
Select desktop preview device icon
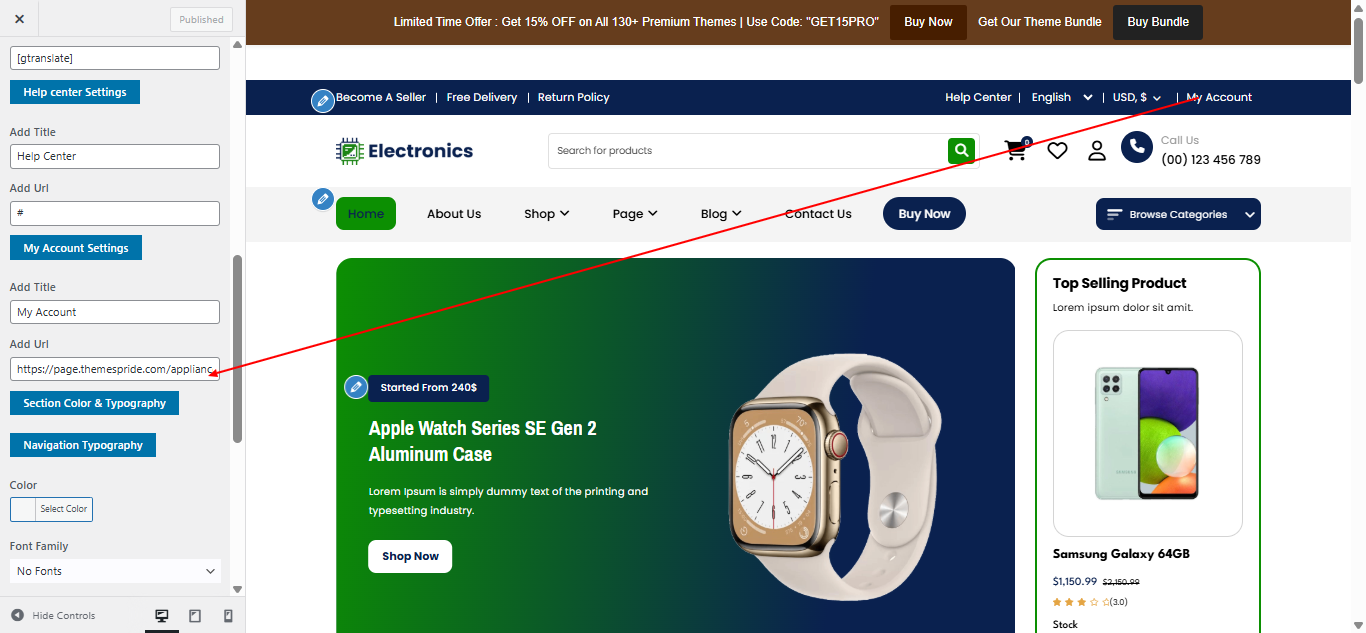click(x=162, y=616)
